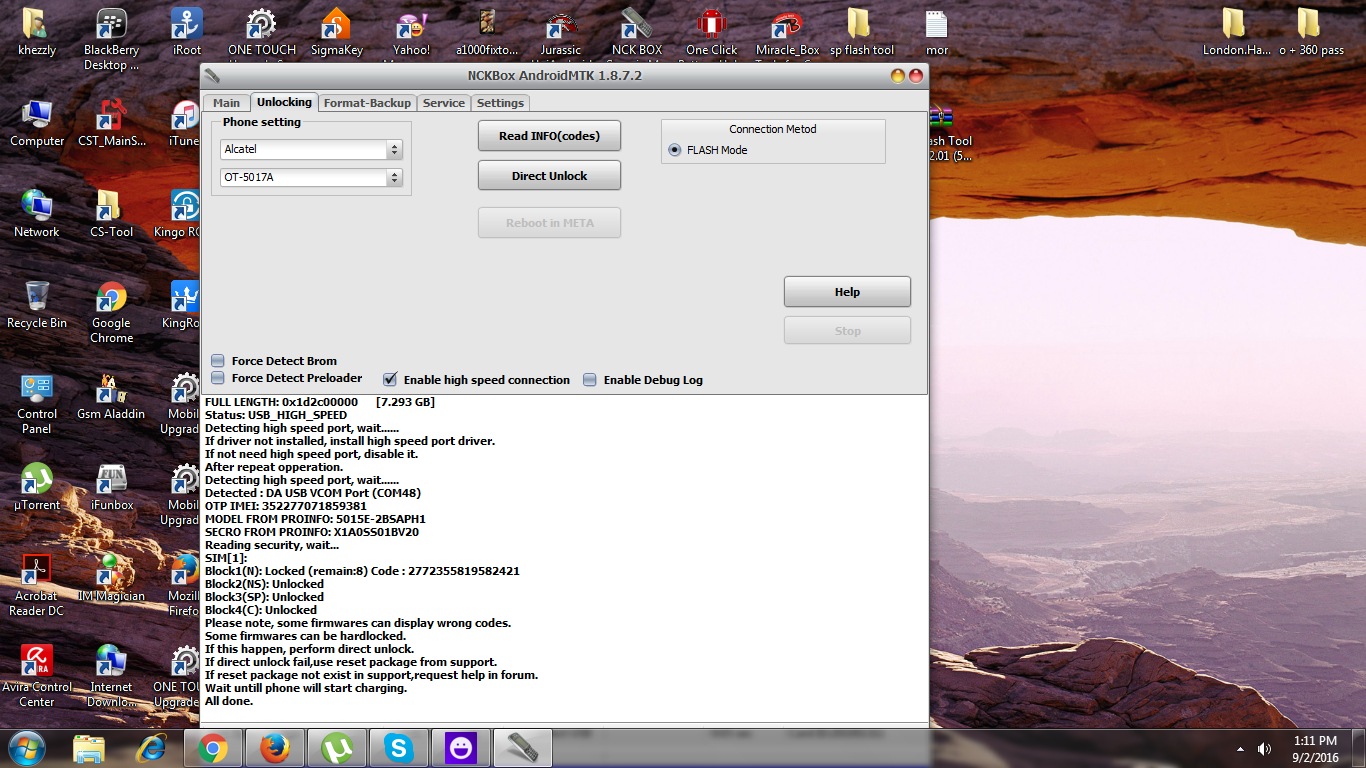Screen dimensions: 1366x768
Task: Switch to the Format-Backup tab
Action: click(x=367, y=103)
